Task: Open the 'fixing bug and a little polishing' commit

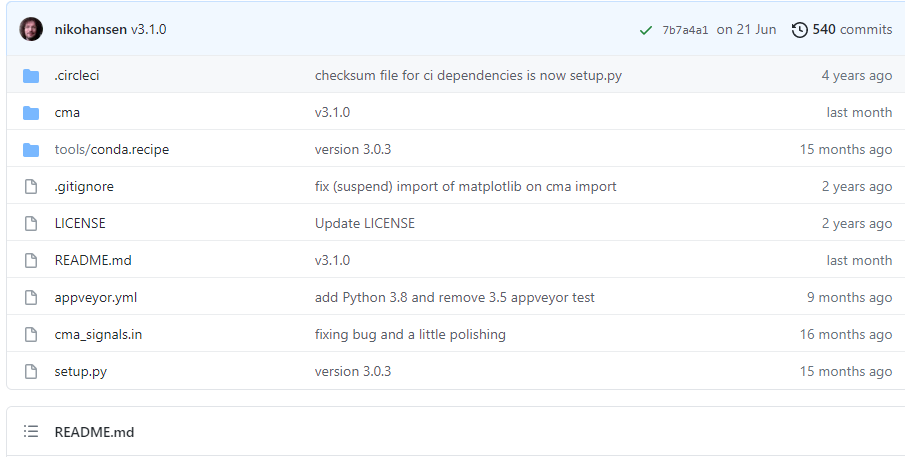Action: pos(410,335)
